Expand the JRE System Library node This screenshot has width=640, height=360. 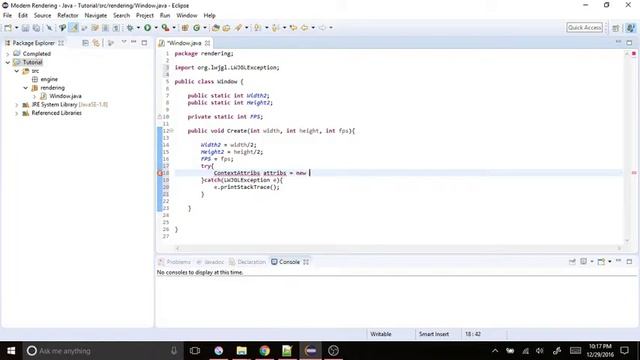click(x=16, y=105)
